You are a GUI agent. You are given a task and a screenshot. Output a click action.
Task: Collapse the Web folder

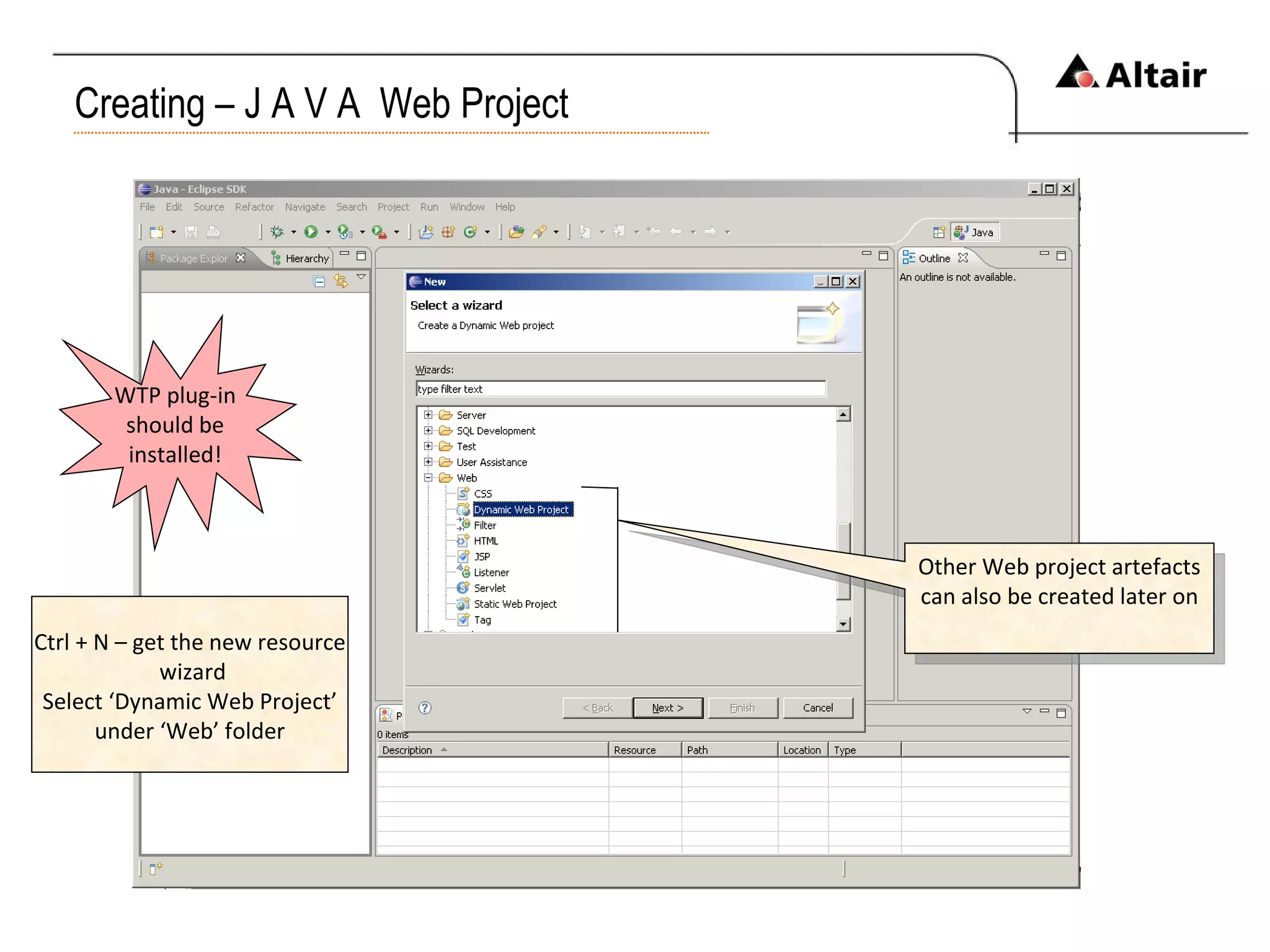click(428, 478)
